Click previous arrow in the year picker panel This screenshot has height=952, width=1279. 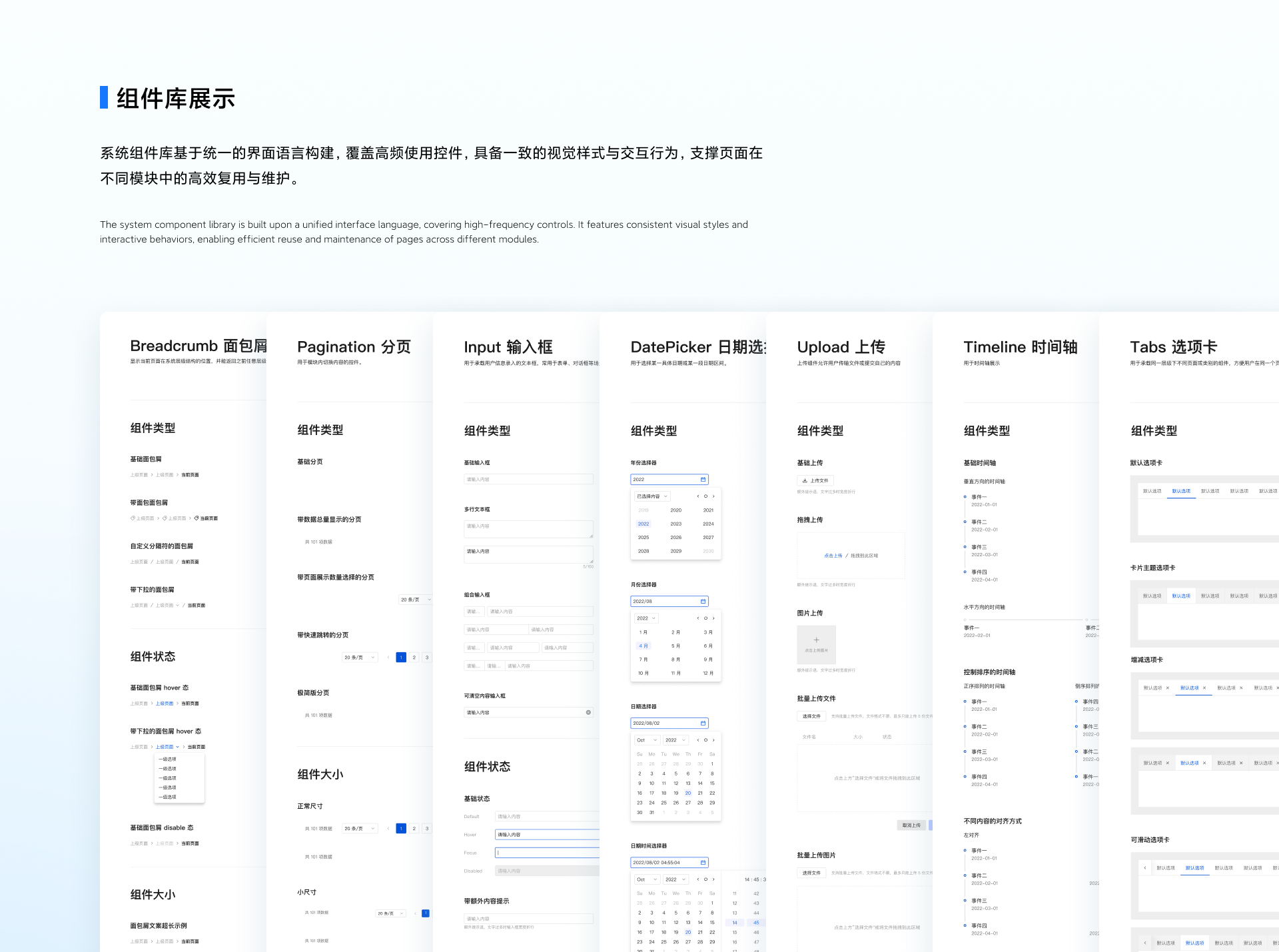[698, 496]
